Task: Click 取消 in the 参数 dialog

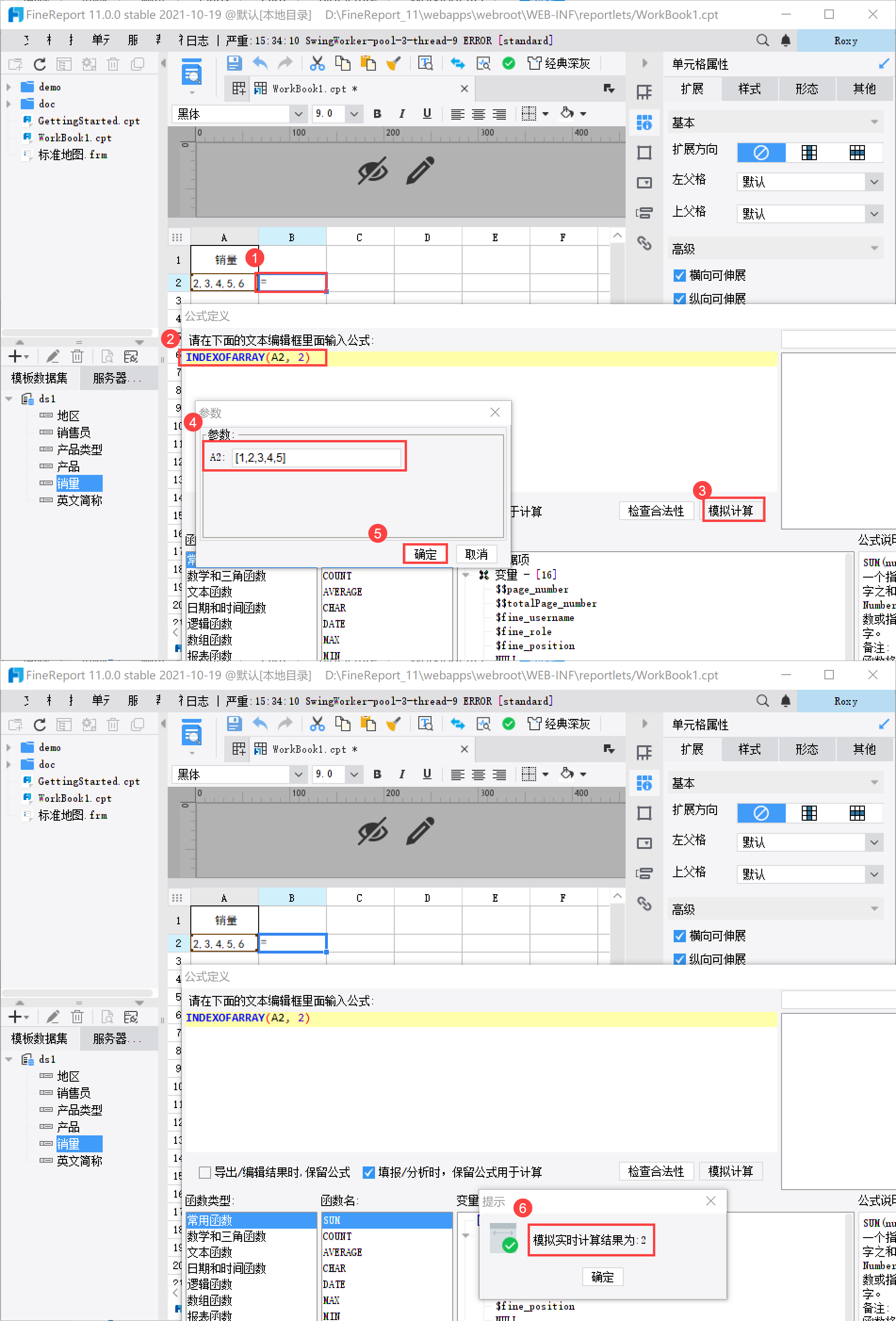Action: click(476, 554)
